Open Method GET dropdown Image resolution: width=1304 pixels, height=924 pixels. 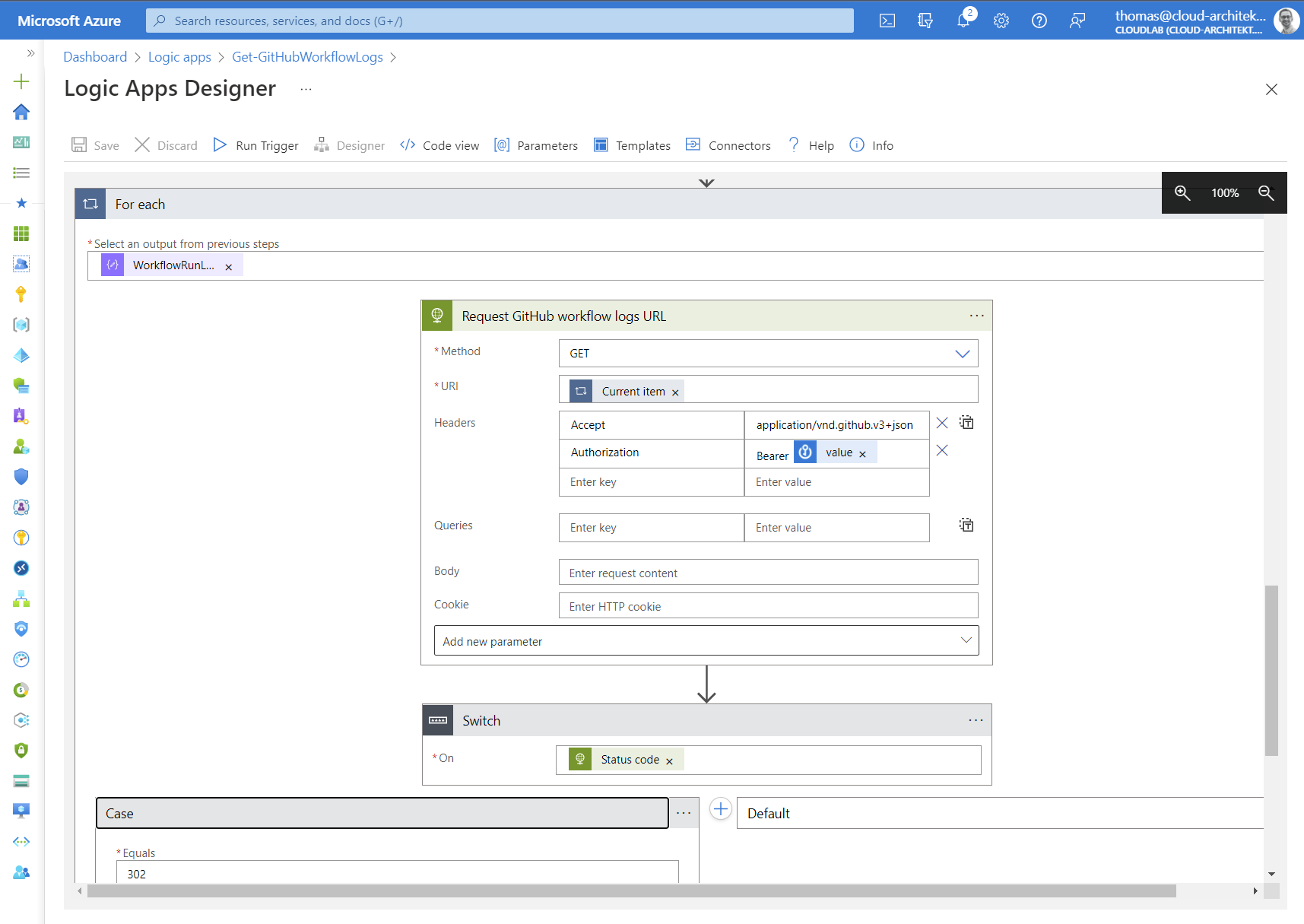pos(769,354)
